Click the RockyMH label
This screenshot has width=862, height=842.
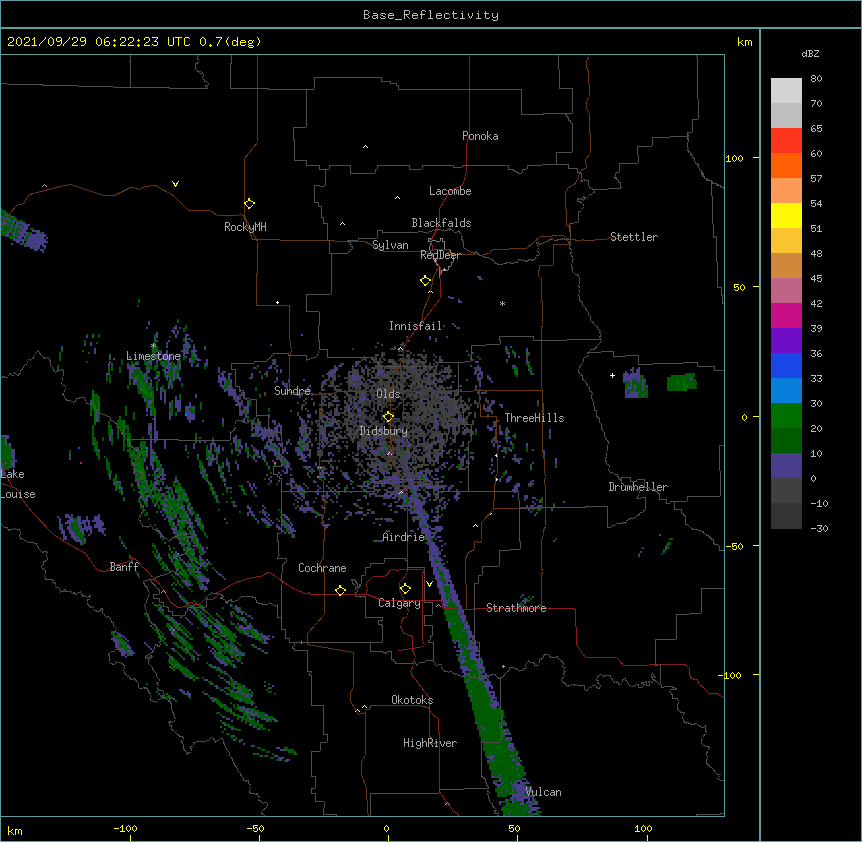[x=245, y=227]
